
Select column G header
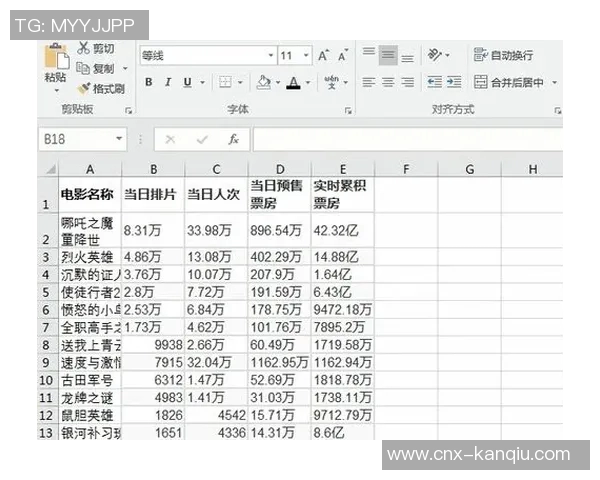click(470, 169)
